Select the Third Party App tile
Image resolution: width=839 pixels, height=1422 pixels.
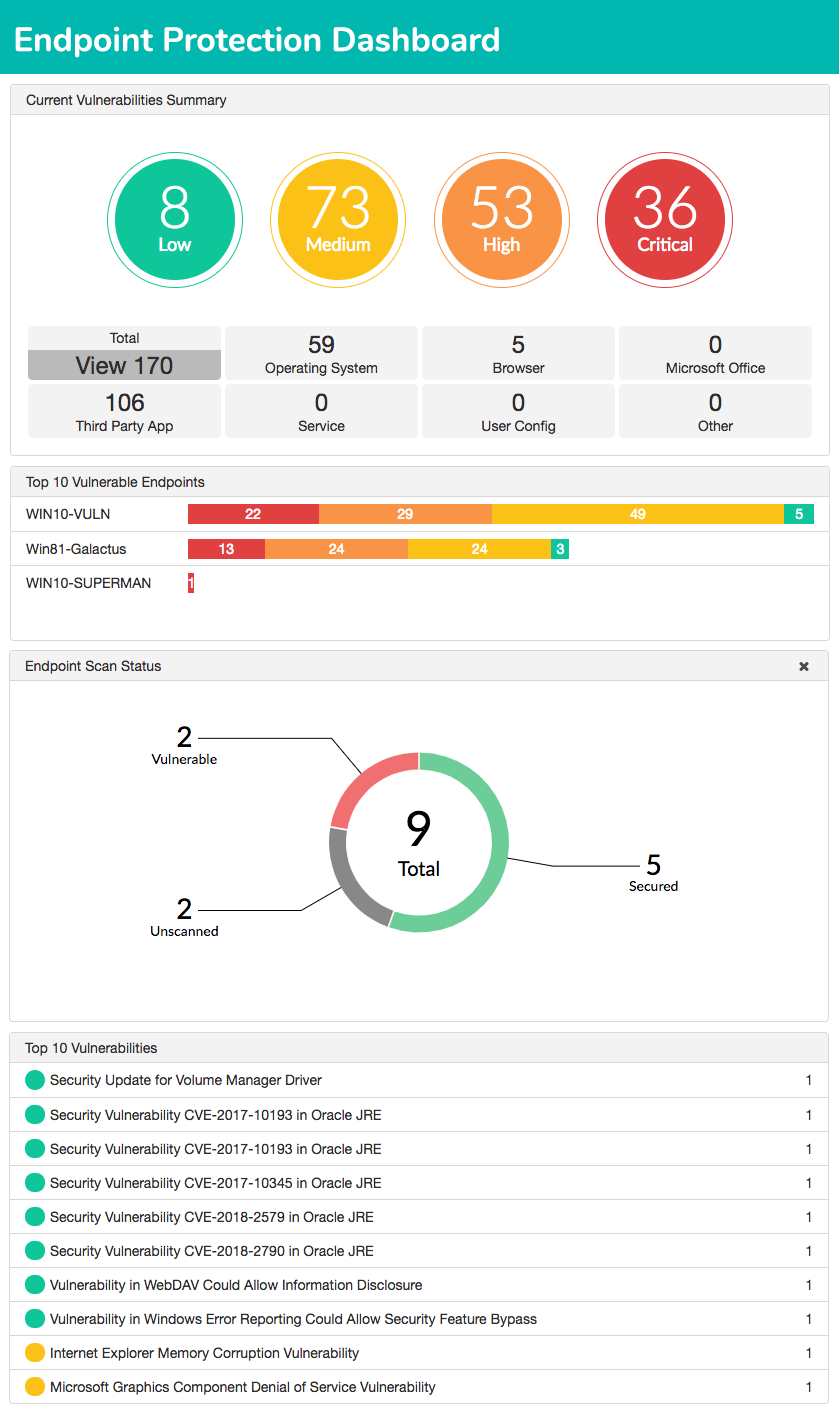(125, 412)
